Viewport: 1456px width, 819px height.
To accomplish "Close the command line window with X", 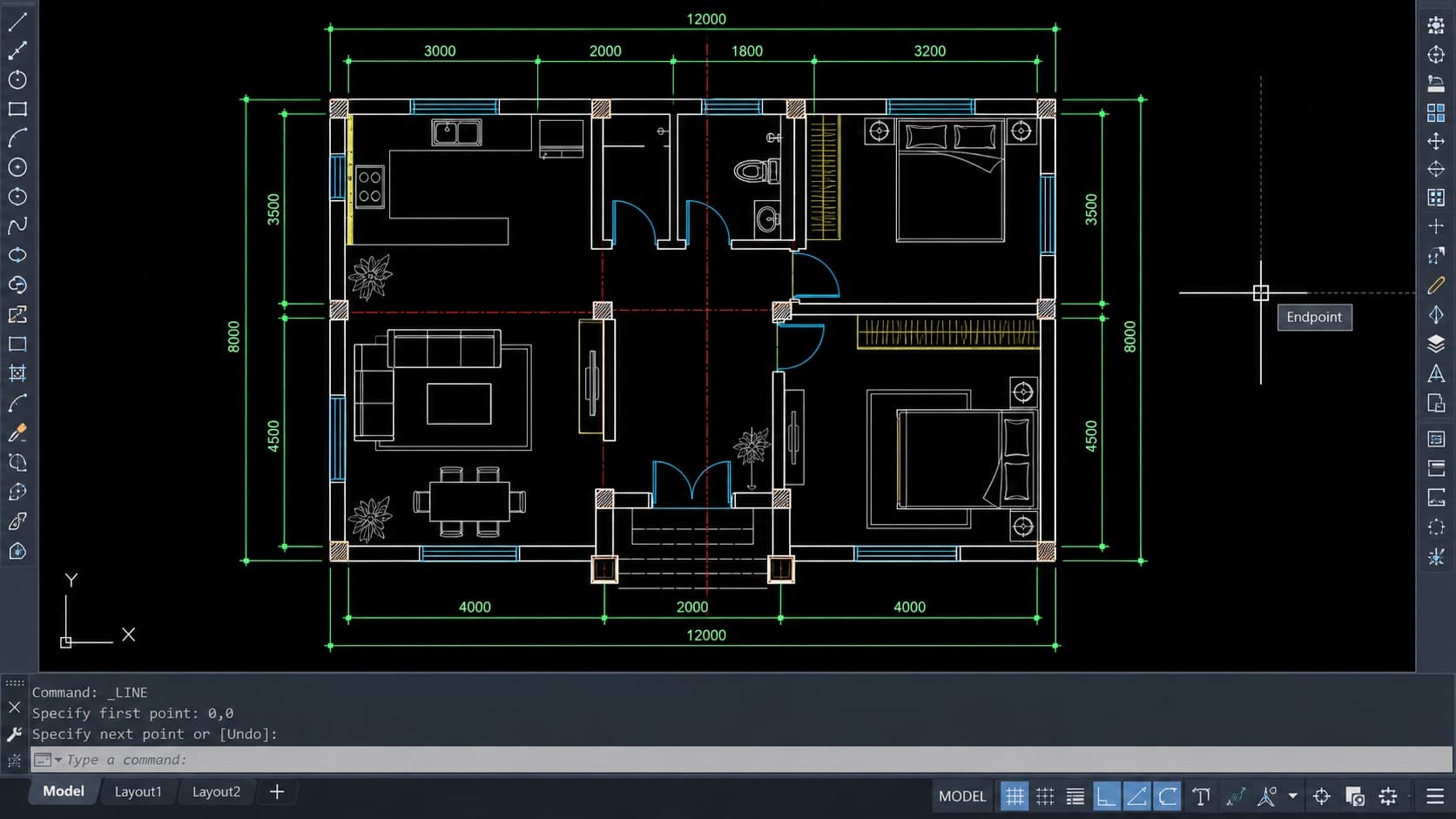I will [x=14, y=707].
